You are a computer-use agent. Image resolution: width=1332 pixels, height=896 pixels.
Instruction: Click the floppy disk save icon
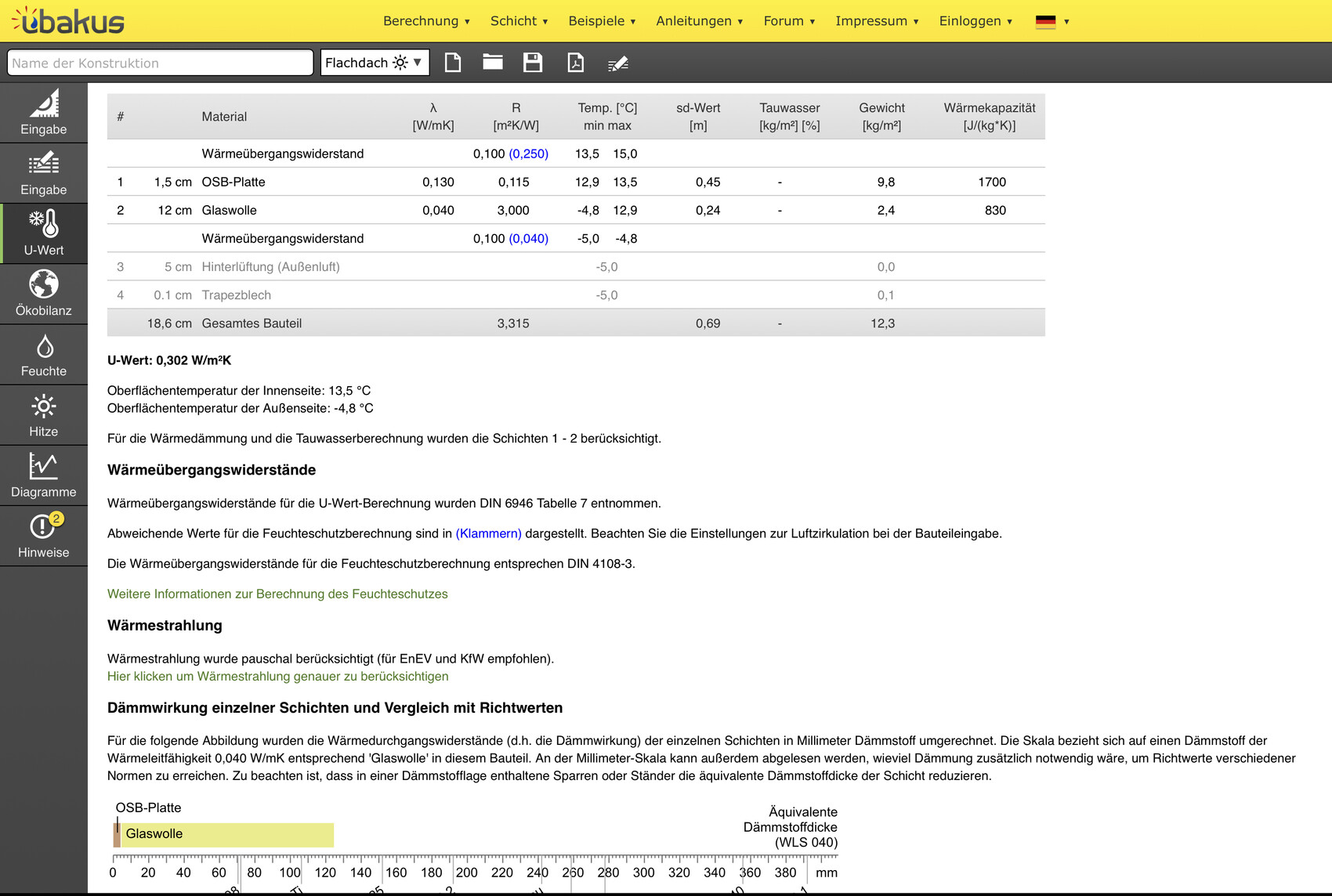pyautogui.click(x=533, y=63)
